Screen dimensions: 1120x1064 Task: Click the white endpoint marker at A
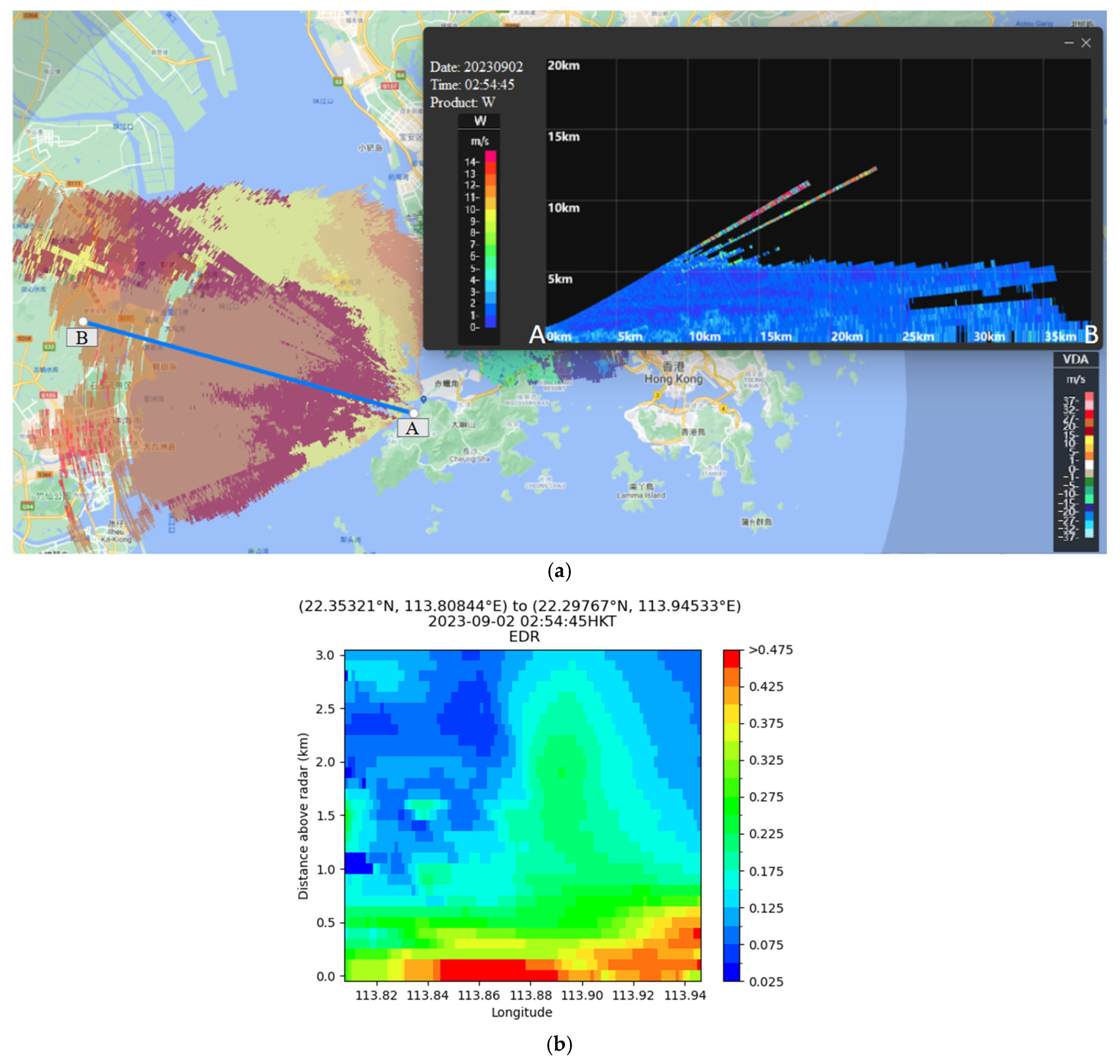(x=414, y=413)
